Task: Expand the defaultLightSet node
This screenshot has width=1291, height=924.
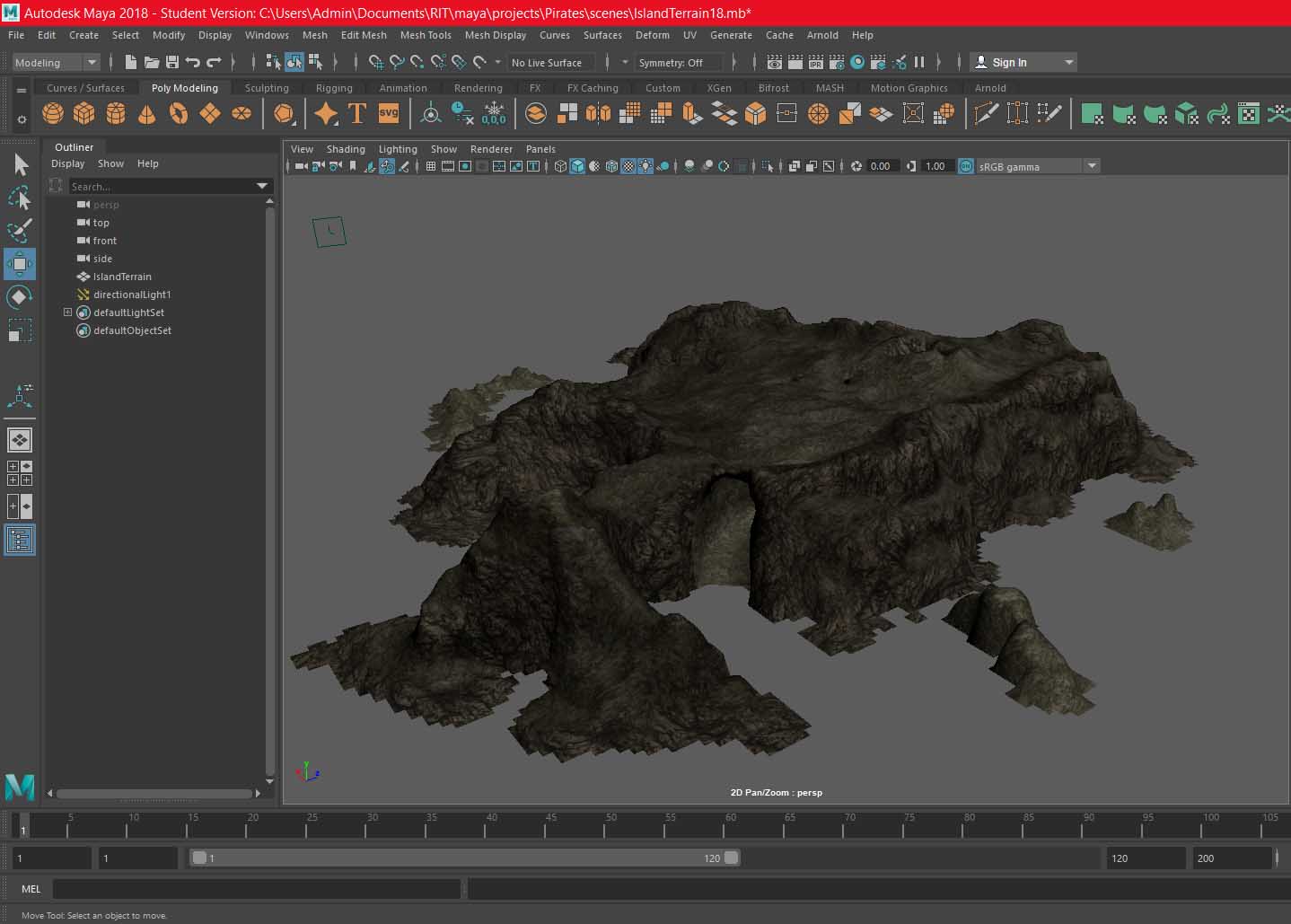Action: (x=67, y=312)
